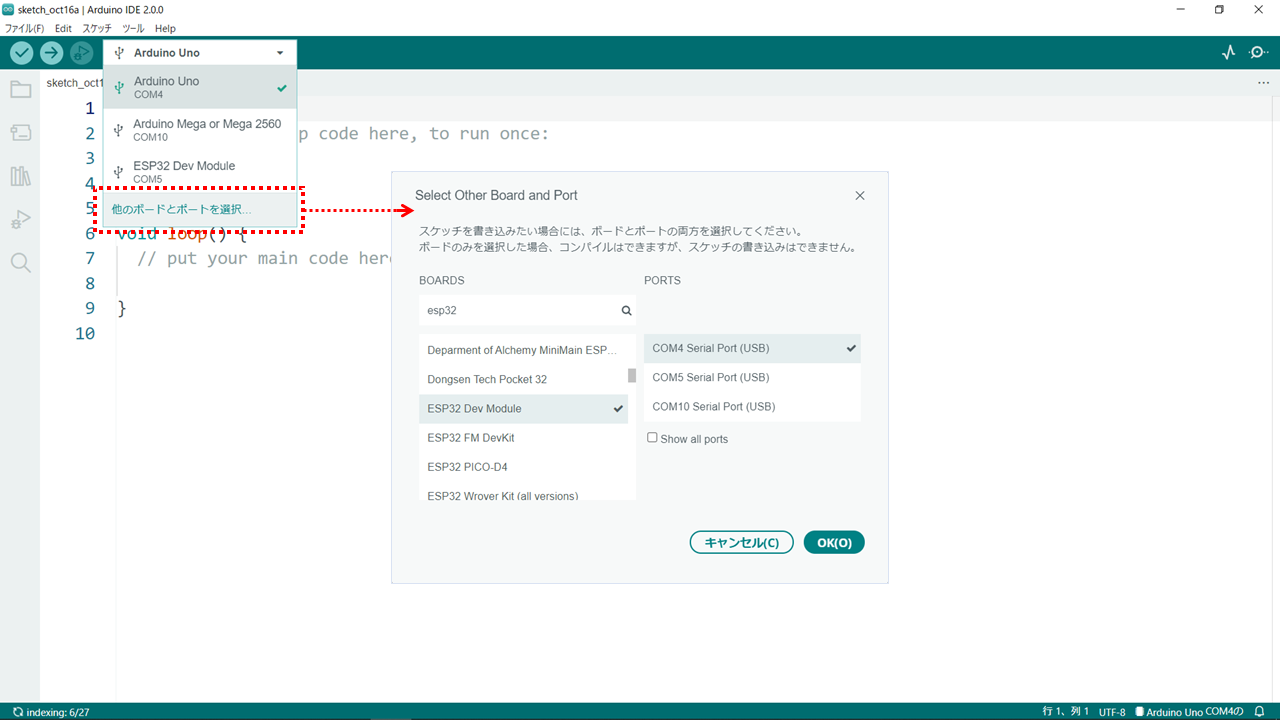Screen dimensions: 1280x720
Task: Check the Show all ports checkbox
Action: click(x=652, y=437)
